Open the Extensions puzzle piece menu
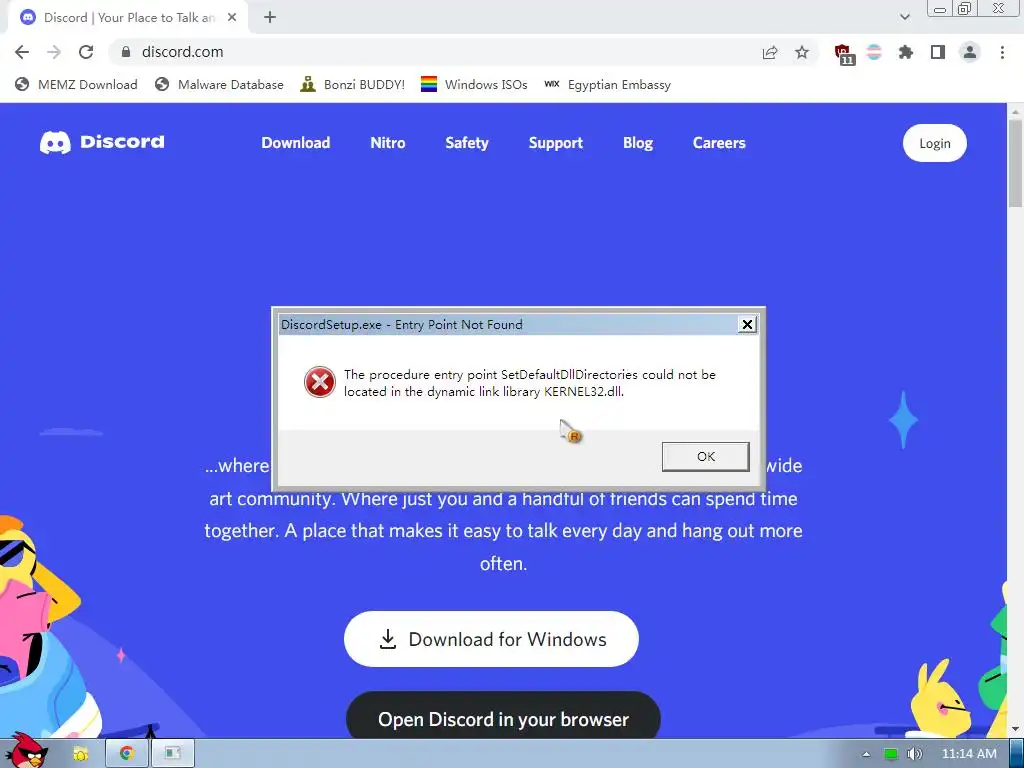This screenshot has width=1024, height=768. coord(906,52)
